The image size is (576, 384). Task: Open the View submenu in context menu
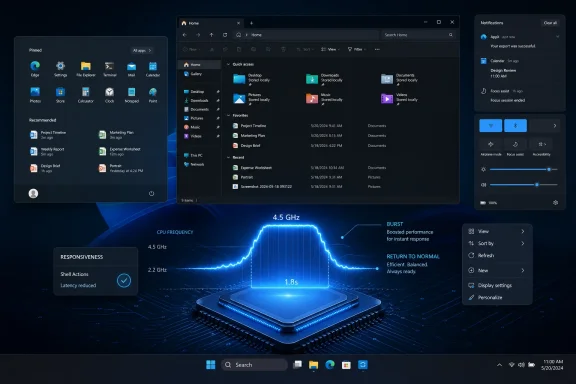tap(497, 231)
